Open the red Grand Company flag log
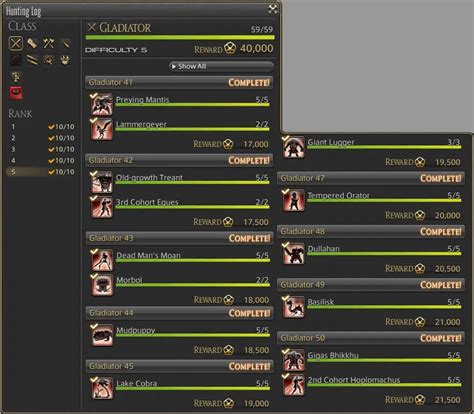Screen dimensions: 474x414 16,93
